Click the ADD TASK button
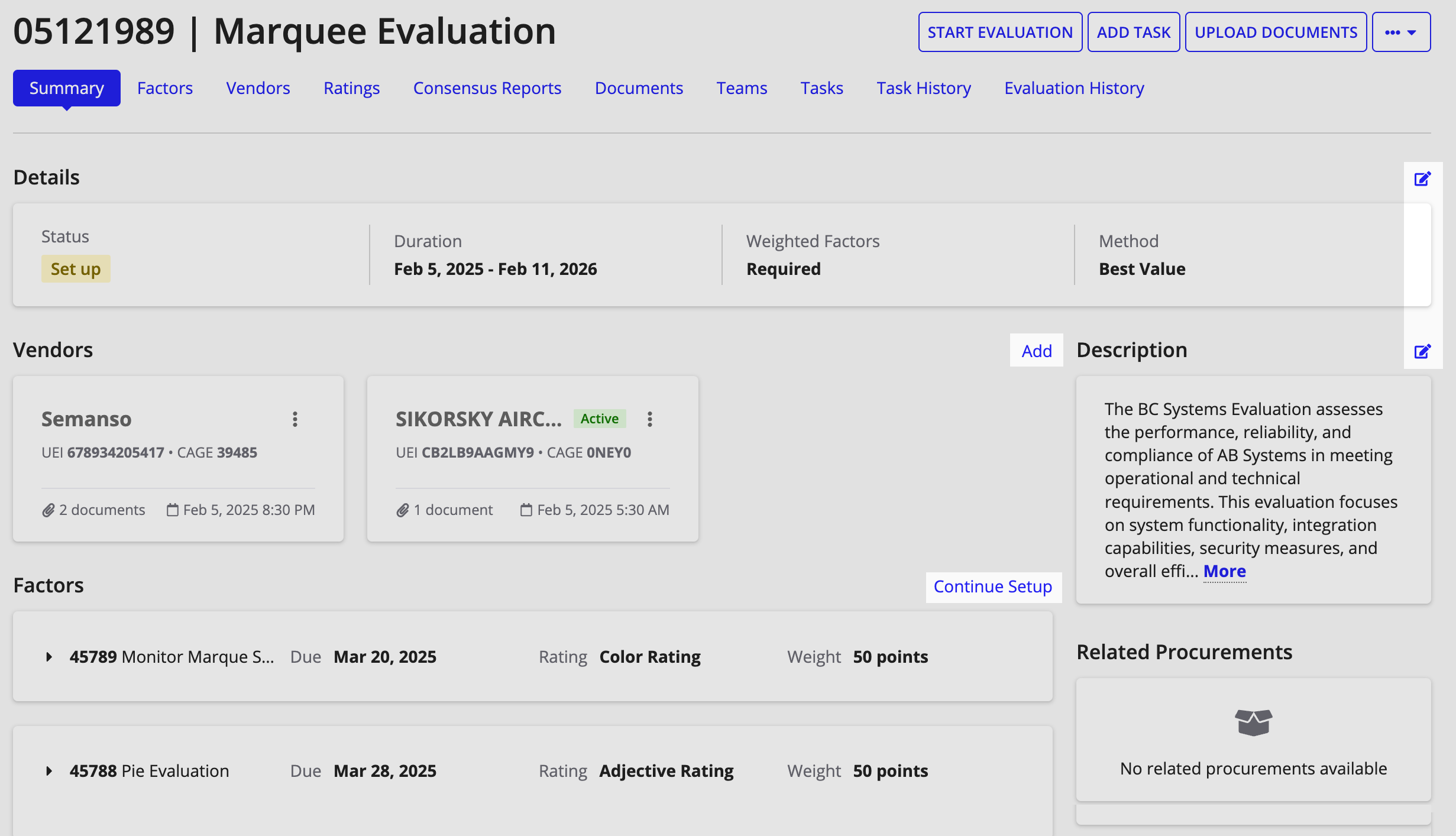1456x836 pixels. click(1134, 32)
